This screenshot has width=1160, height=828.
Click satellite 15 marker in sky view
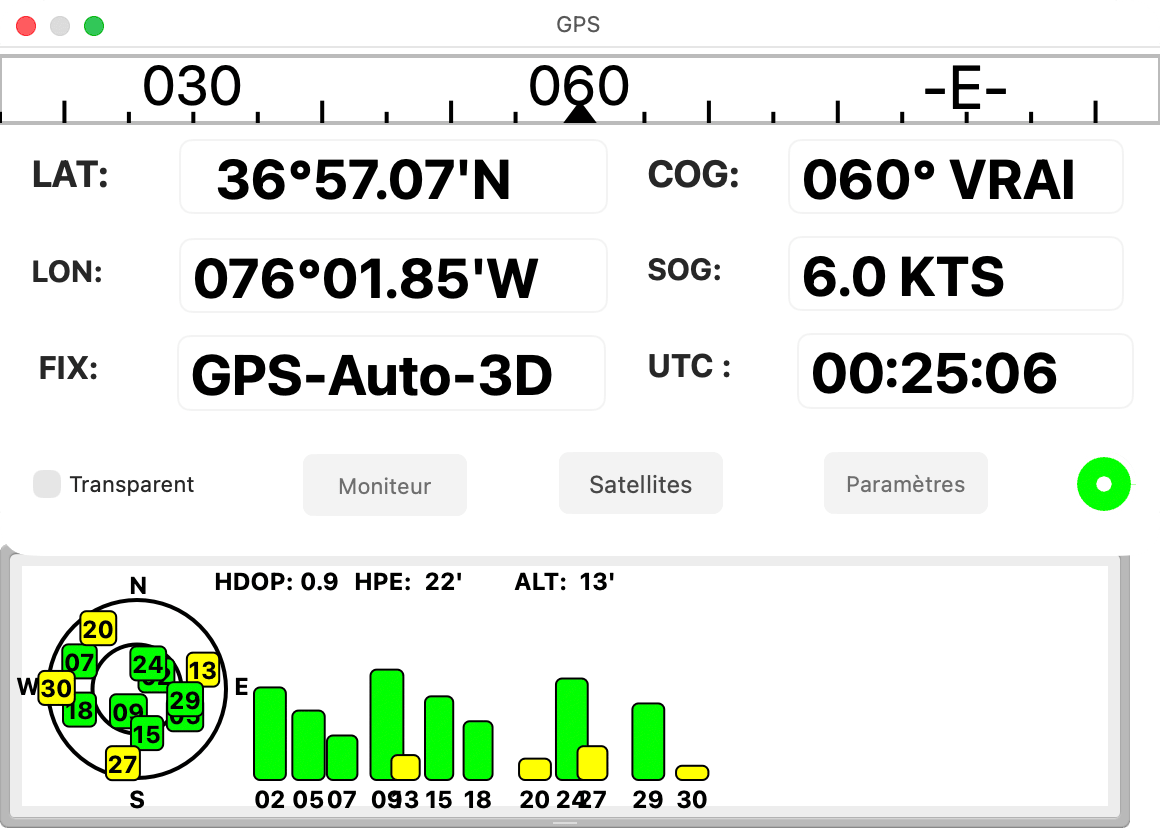click(146, 733)
